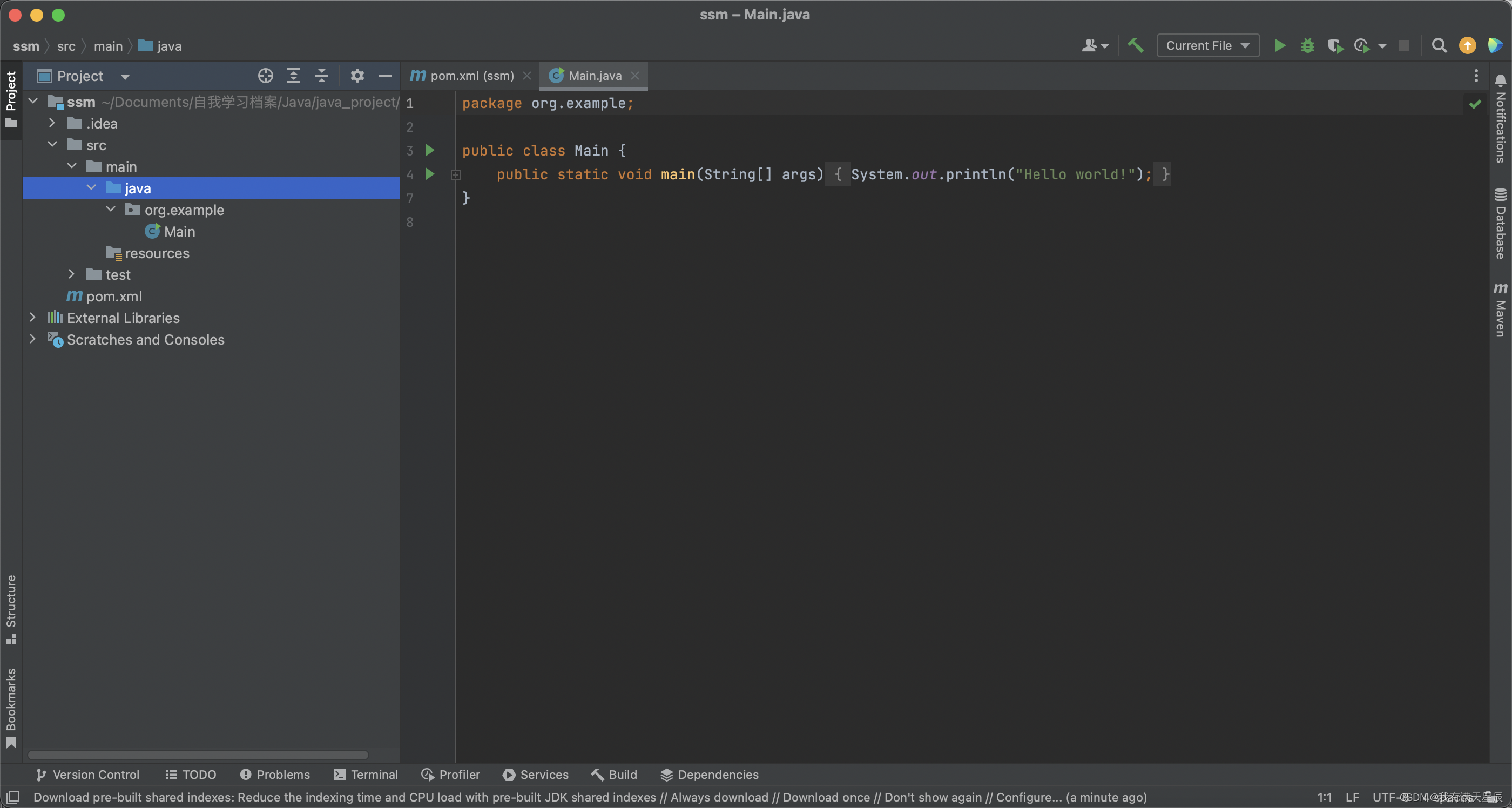This screenshot has height=808, width=1512.
Task: Click the Build Project hammer icon
Action: [1135, 45]
